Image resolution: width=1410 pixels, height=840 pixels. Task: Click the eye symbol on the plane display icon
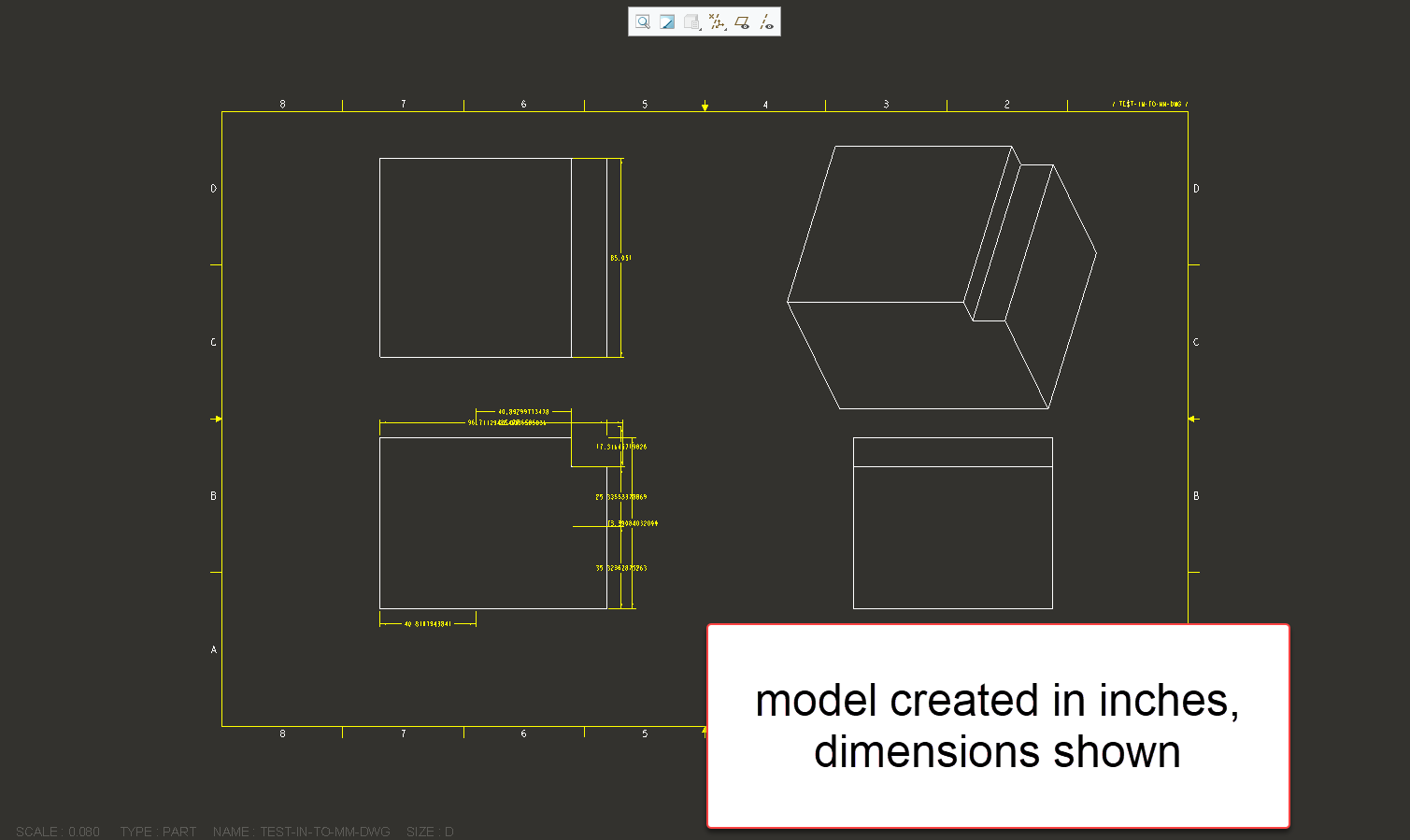(x=745, y=26)
